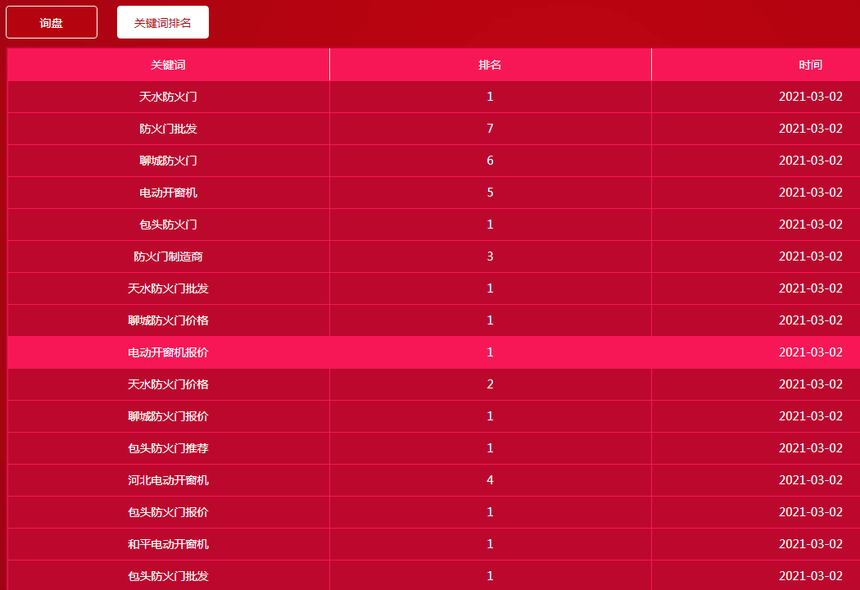Select rank 3 in 防火门制造商 row
This screenshot has width=860, height=590.
pyautogui.click(x=490, y=257)
